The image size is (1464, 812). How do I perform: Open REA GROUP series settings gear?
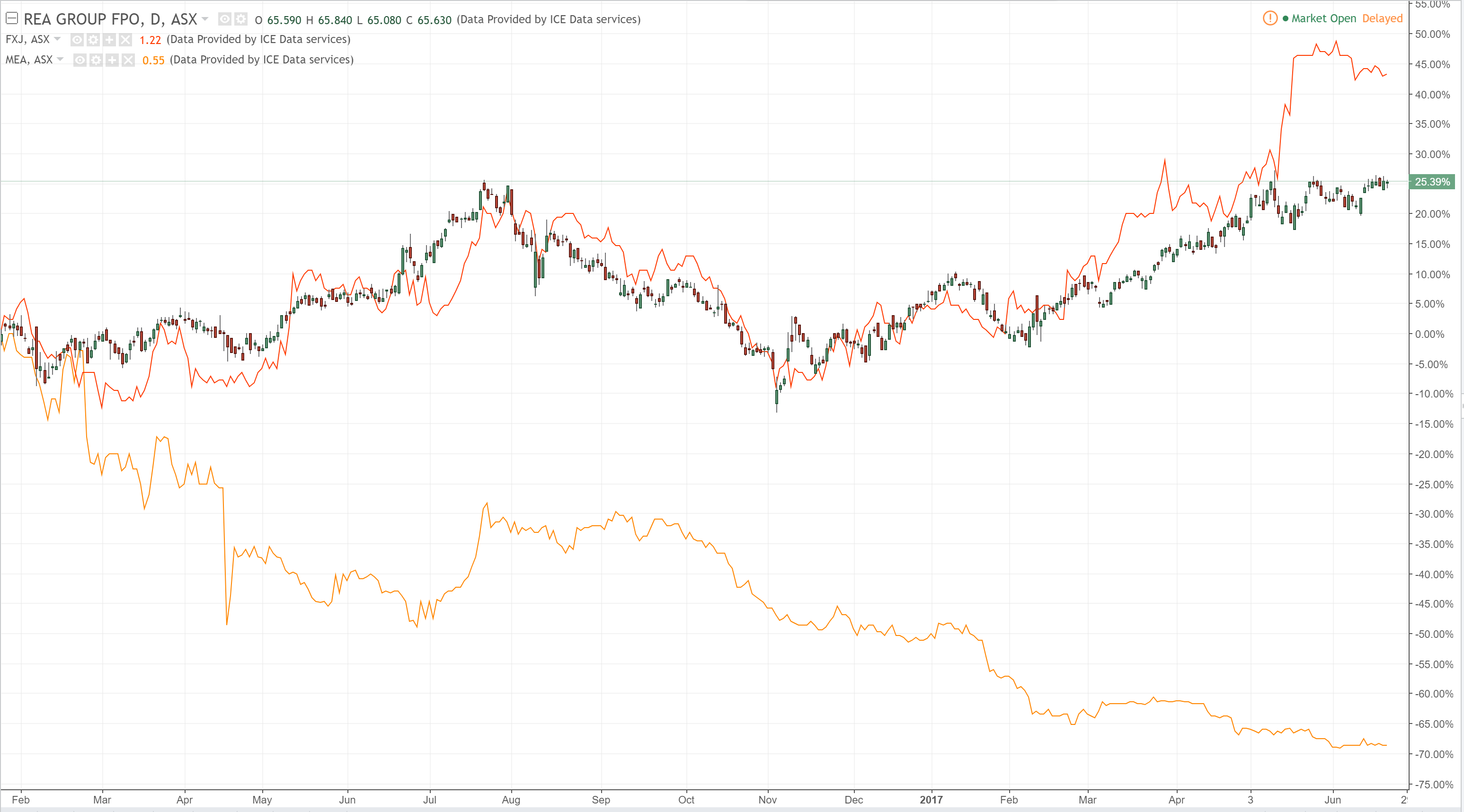[241, 19]
